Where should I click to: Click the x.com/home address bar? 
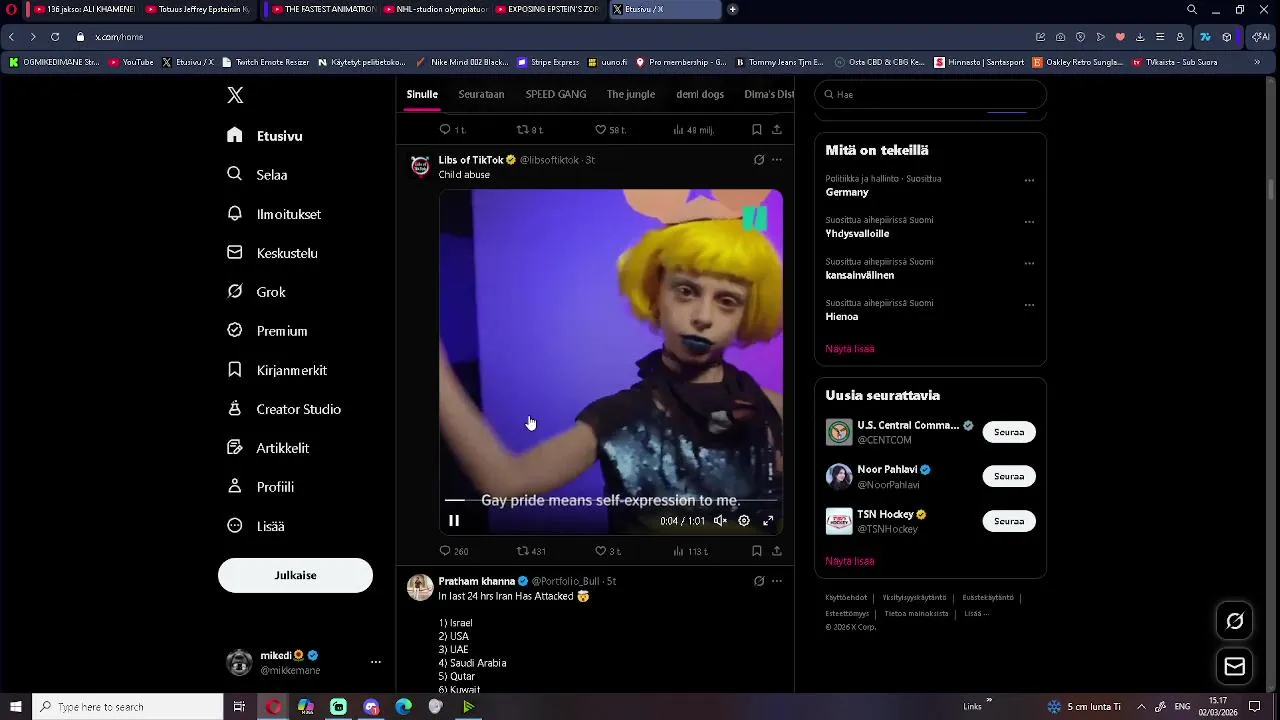pyautogui.click(x=119, y=37)
